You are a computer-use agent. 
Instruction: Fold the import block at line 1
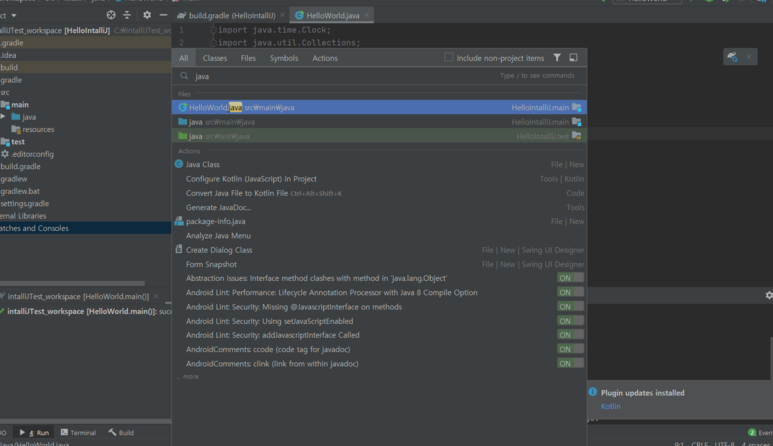[213, 30]
